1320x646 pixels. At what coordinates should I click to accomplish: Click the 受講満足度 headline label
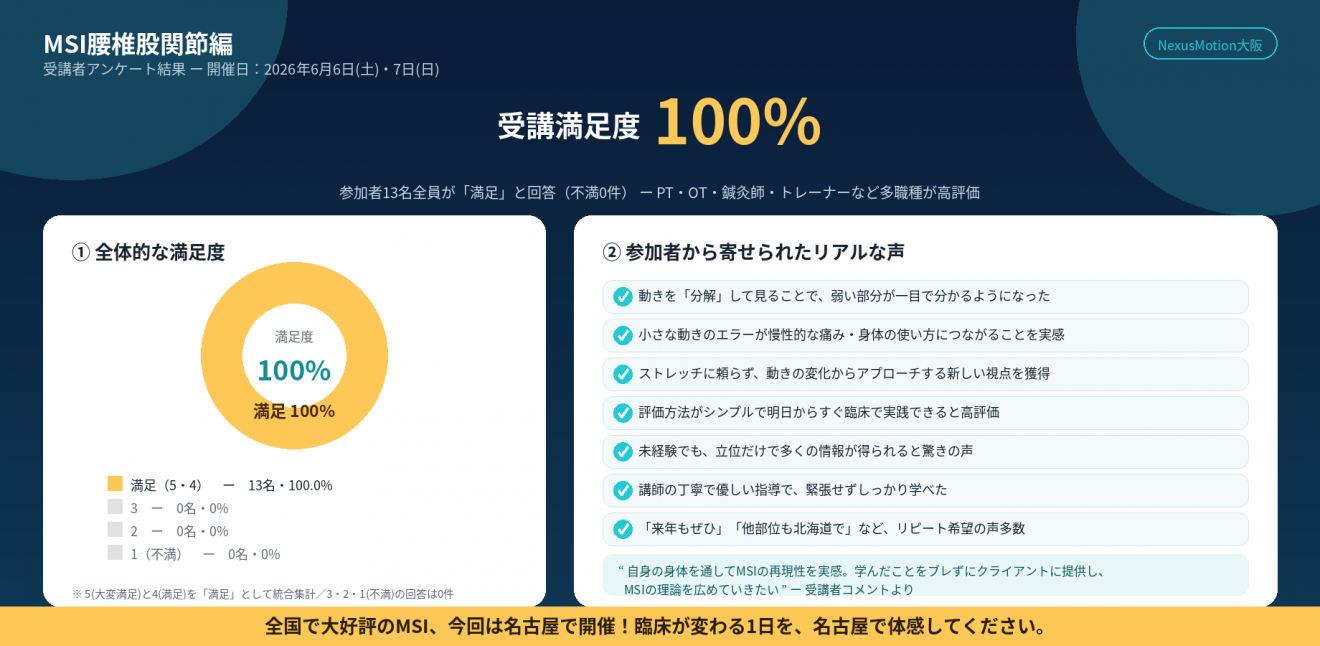pos(569,126)
